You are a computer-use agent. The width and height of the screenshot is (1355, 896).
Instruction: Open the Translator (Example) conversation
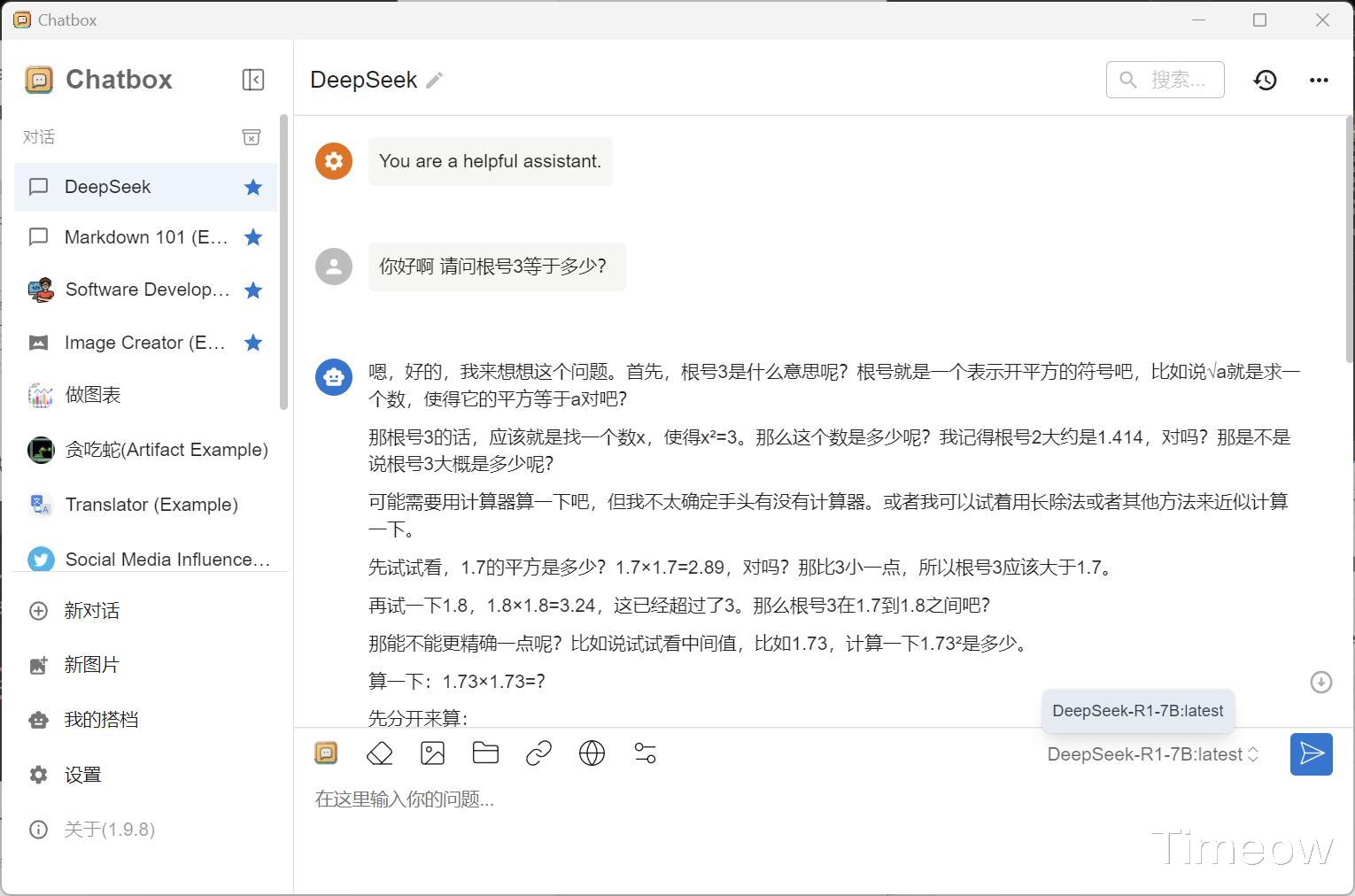(x=146, y=505)
